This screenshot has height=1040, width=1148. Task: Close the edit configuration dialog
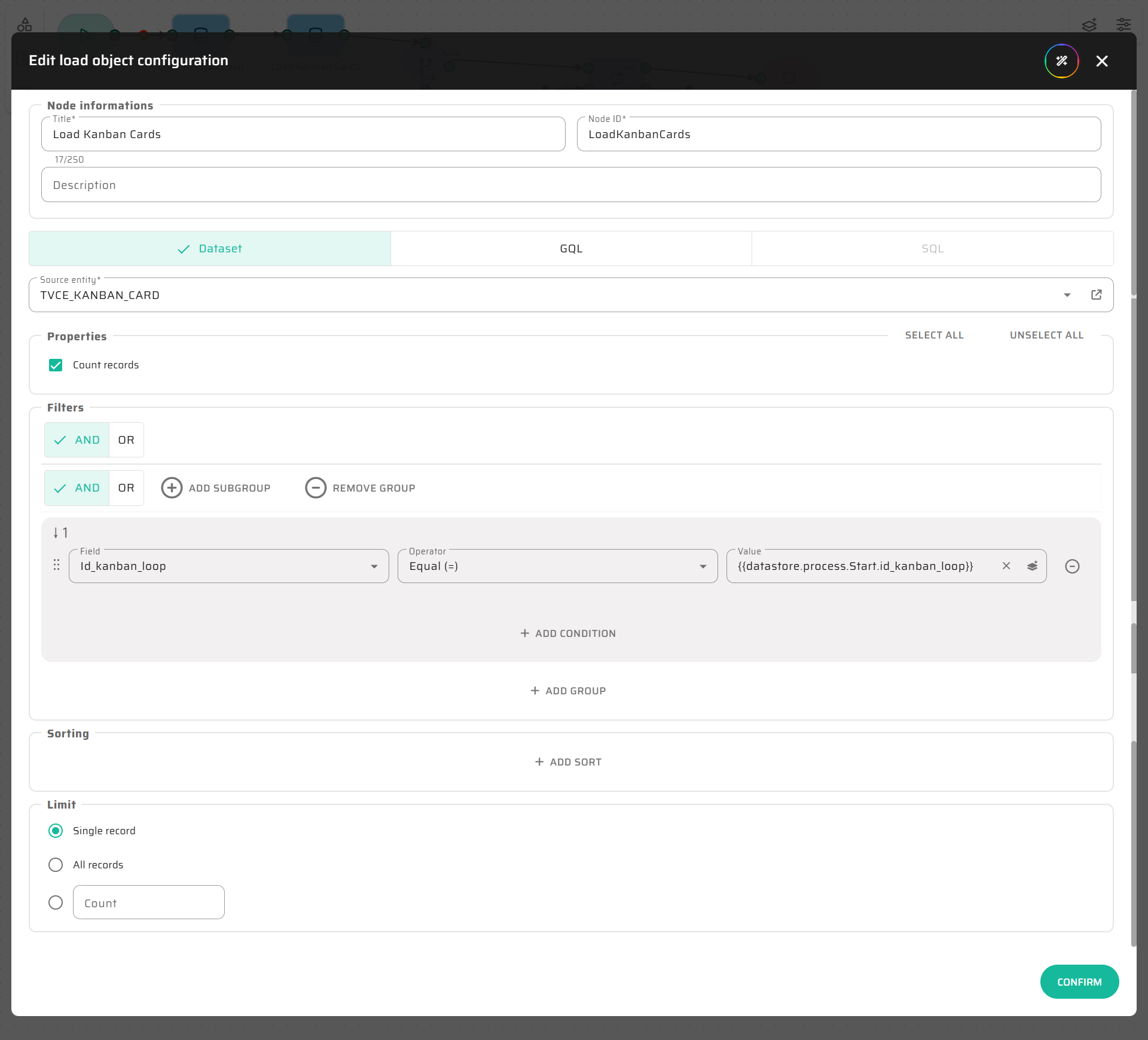click(1102, 61)
